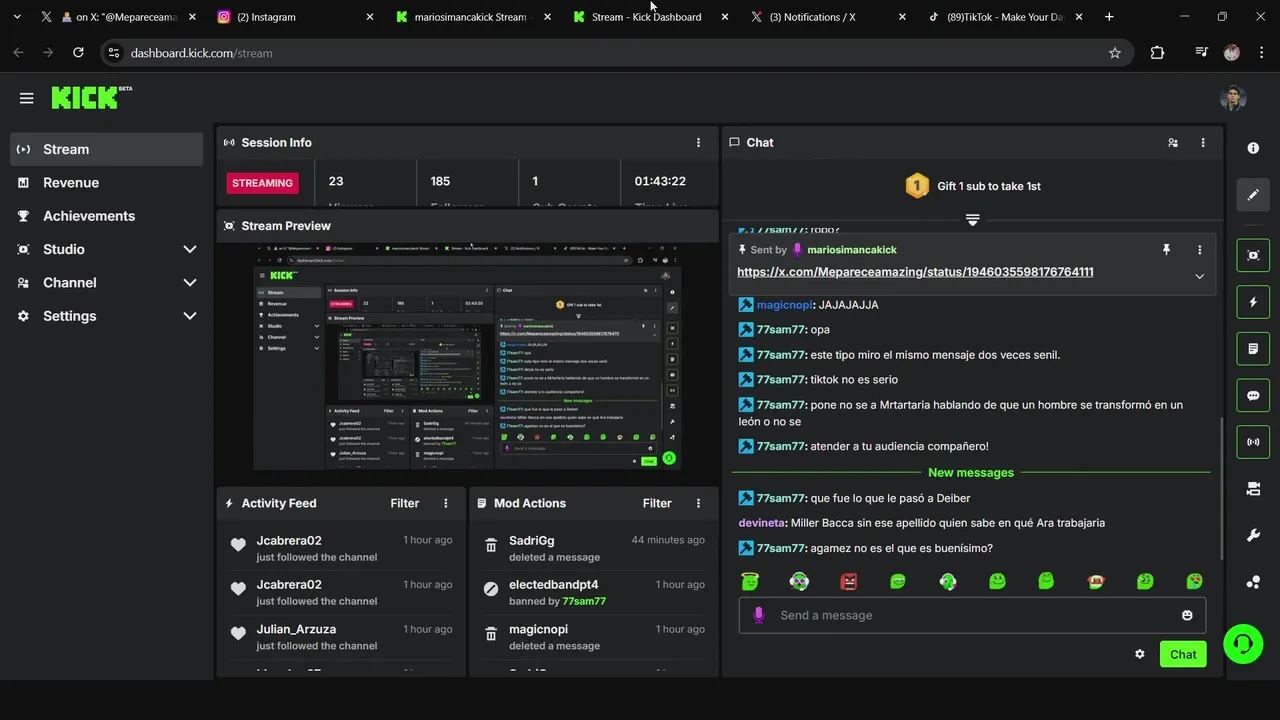Screen dimensions: 1280x720
Task: Open Activity Feed three-dot menu
Action: 446,503
